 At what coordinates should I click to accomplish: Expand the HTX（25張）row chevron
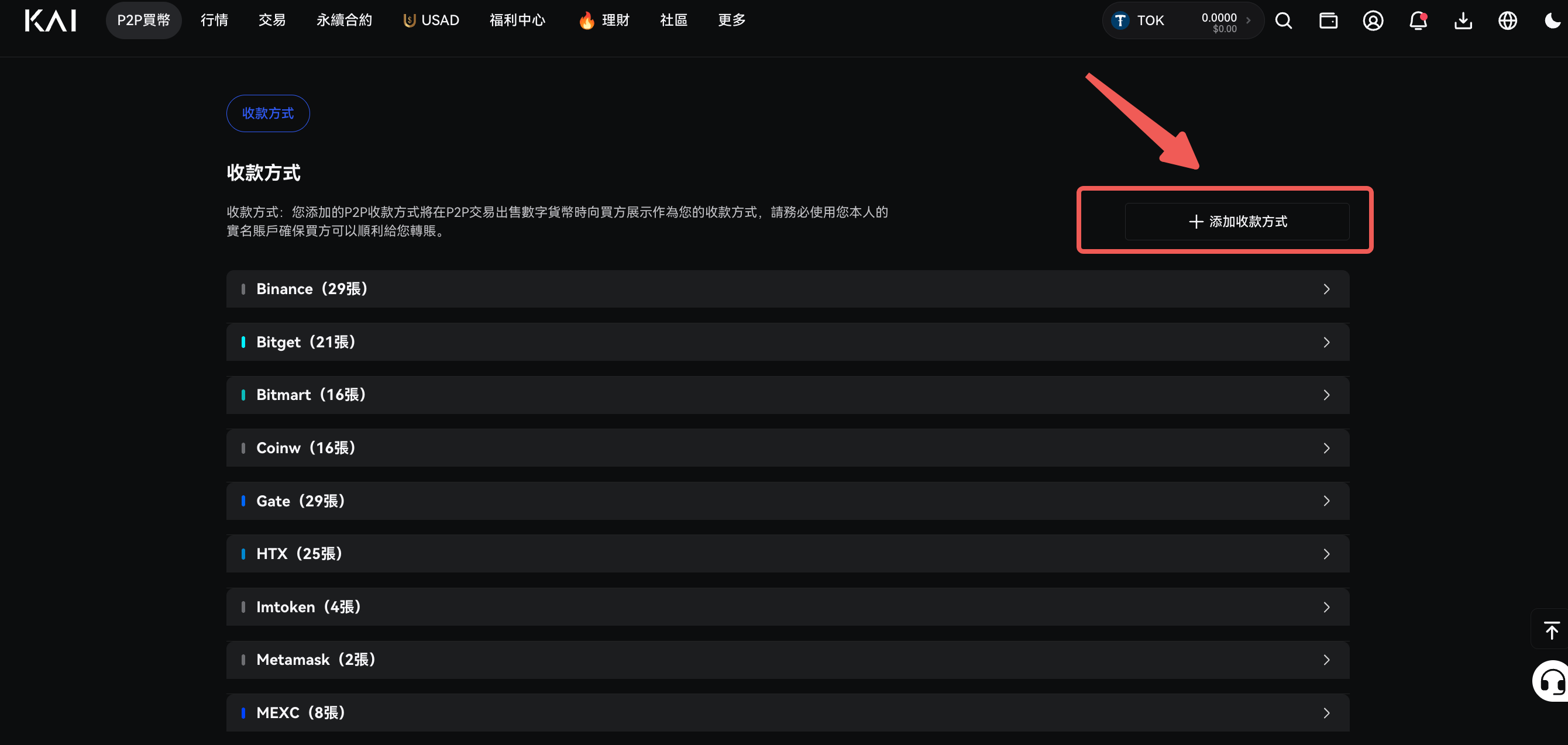coord(1326,554)
